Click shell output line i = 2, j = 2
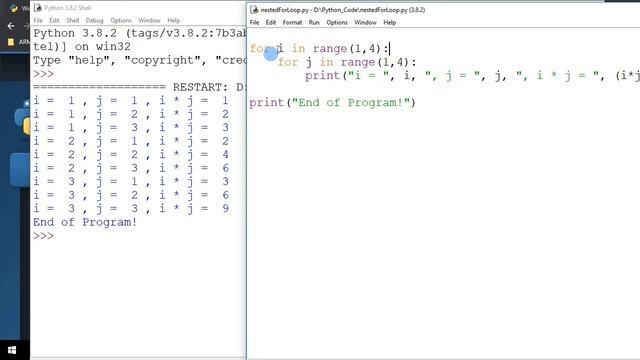The height and width of the screenshot is (360, 640). pyautogui.click(x=131, y=155)
